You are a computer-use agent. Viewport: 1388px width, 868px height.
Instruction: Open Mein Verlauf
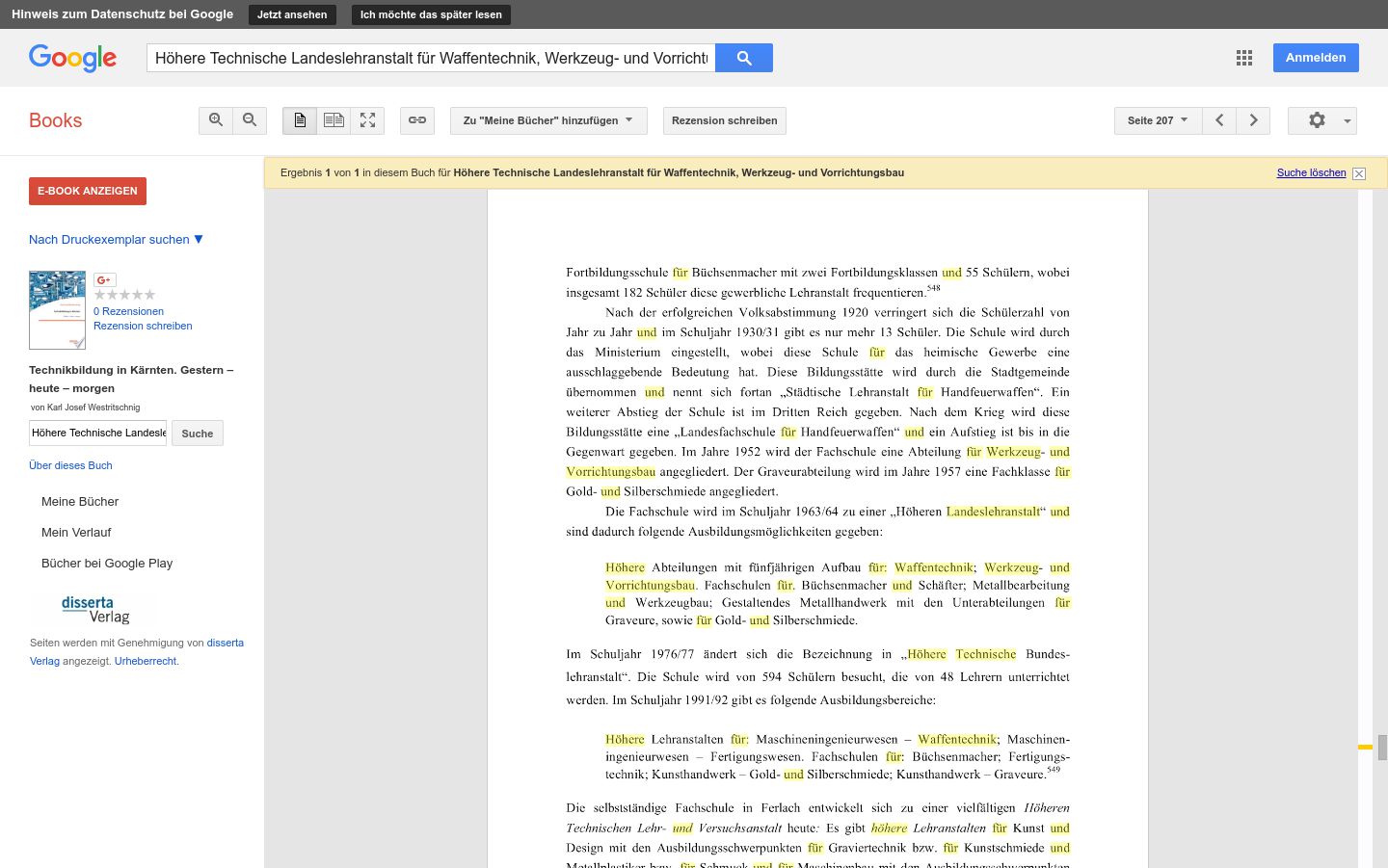pyautogui.click(x=76, y=532)
